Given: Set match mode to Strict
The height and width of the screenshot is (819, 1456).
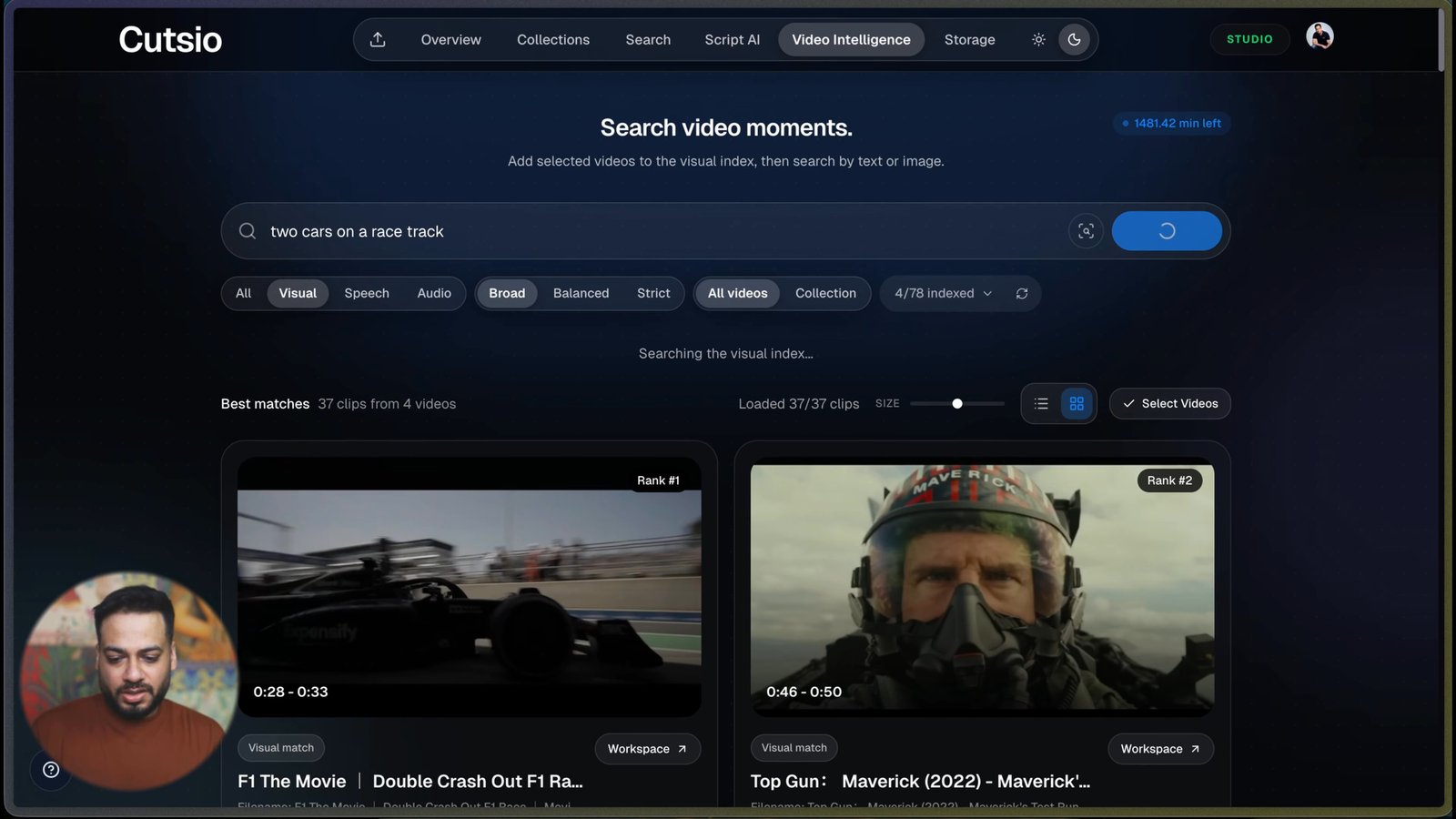Looking at the screenshot, I should tap(653, 293).
